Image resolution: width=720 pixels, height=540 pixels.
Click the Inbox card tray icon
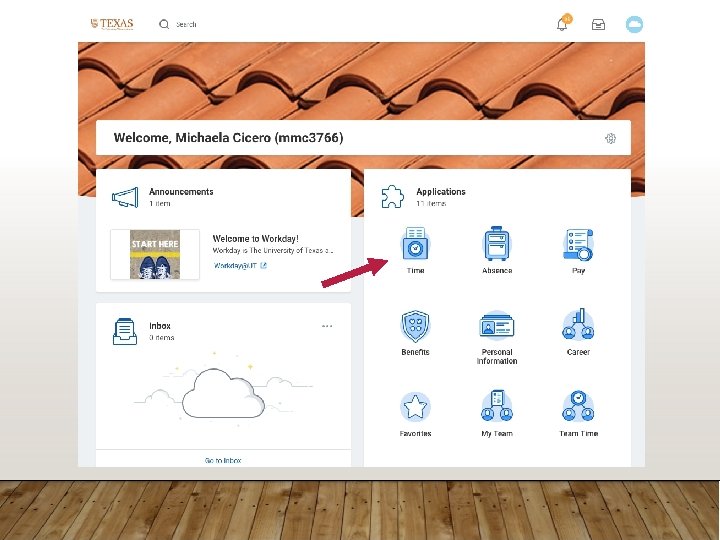click(125, 331)
